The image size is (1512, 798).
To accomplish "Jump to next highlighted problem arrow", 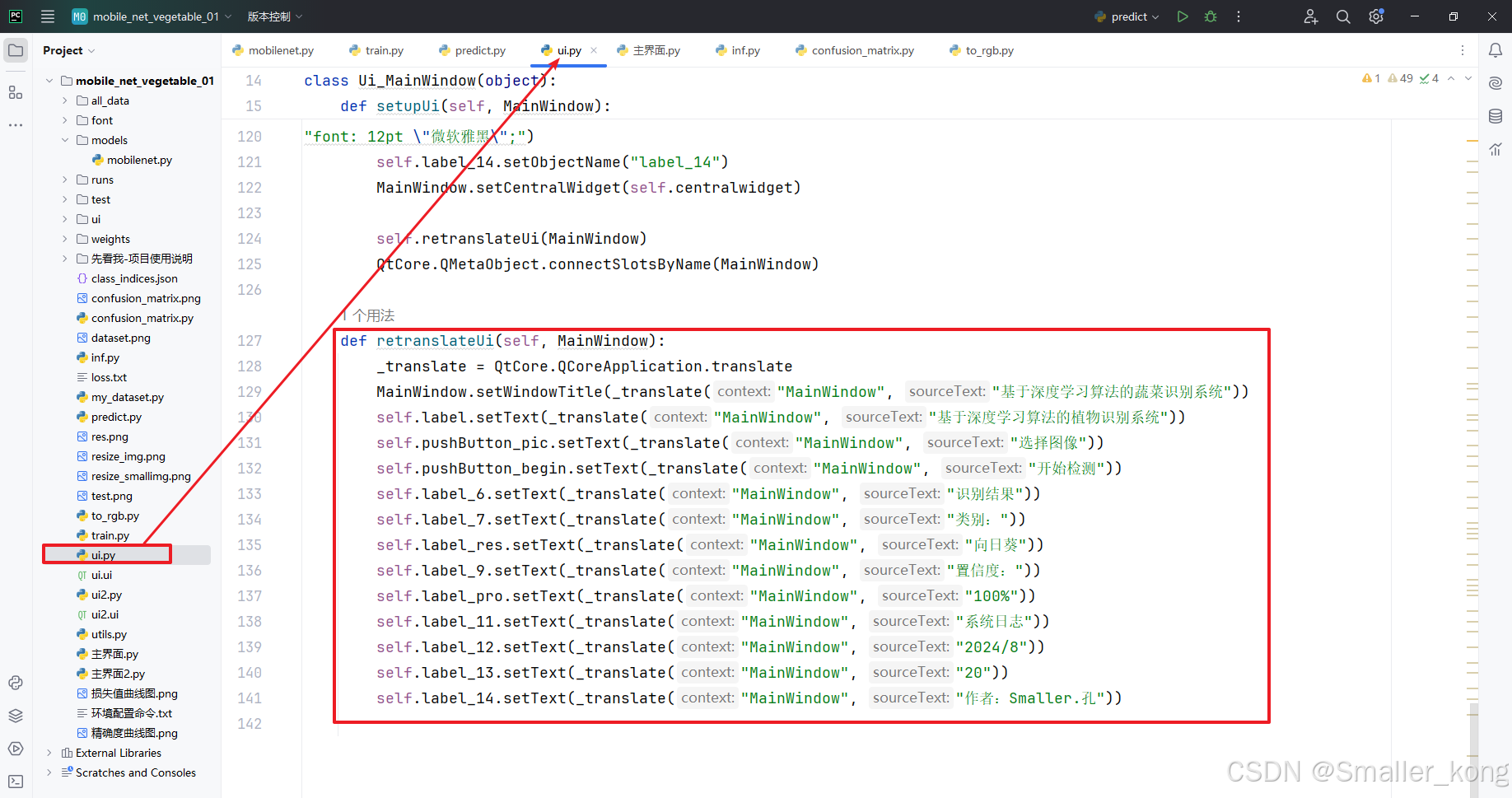I will [1468, 78].
